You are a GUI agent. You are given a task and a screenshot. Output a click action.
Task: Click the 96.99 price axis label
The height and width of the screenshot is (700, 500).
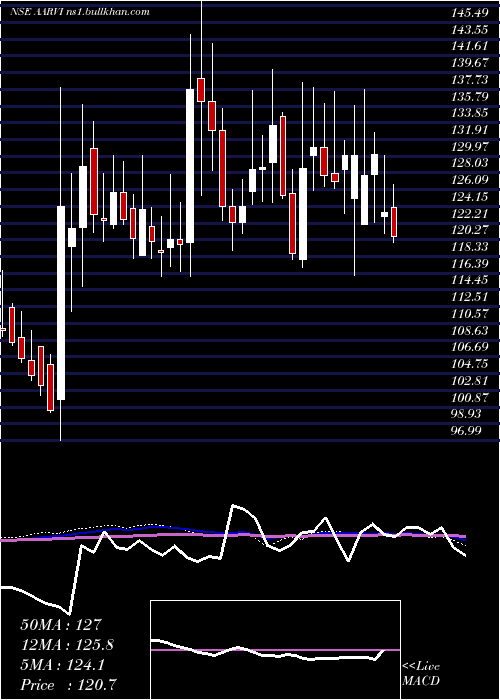point(466,431)
